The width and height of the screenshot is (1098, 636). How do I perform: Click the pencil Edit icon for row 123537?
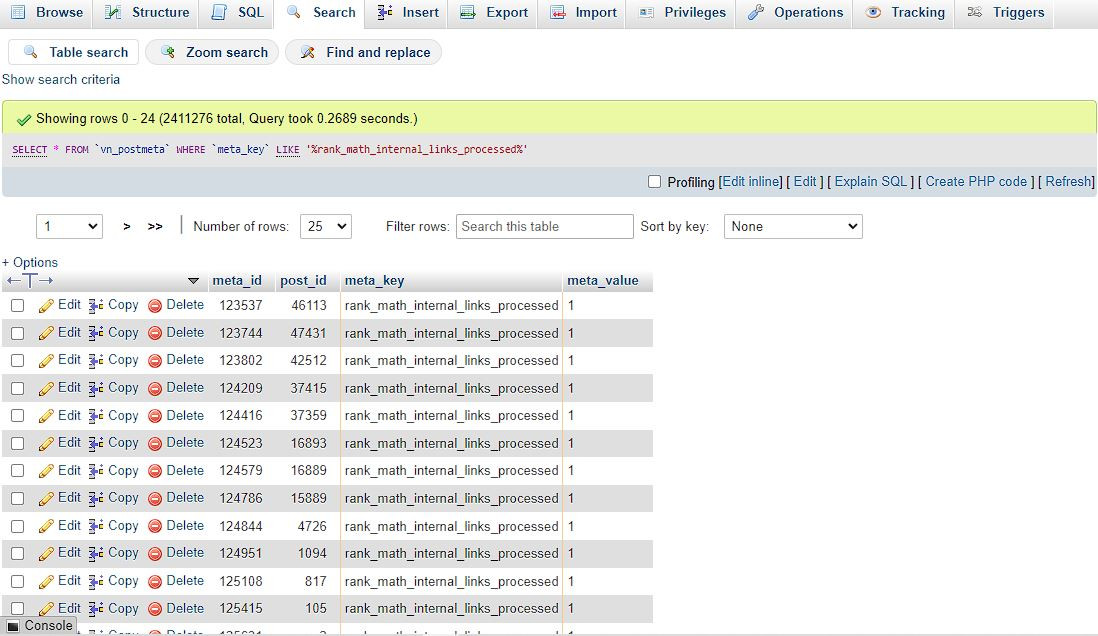tap(46, 305)
